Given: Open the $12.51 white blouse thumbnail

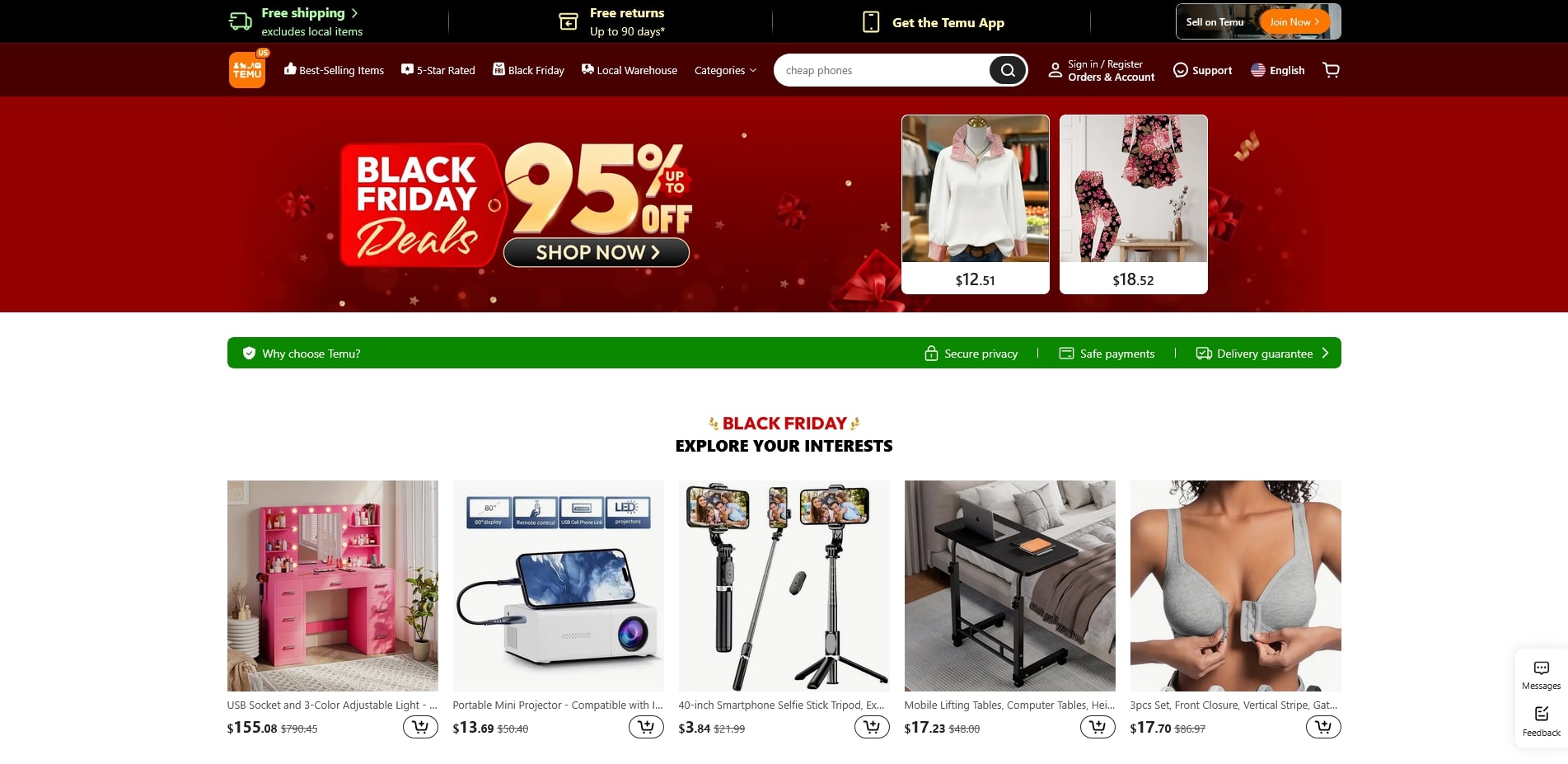Looking at the screenshot, I should pyautogui.click(x=976, y=204).
